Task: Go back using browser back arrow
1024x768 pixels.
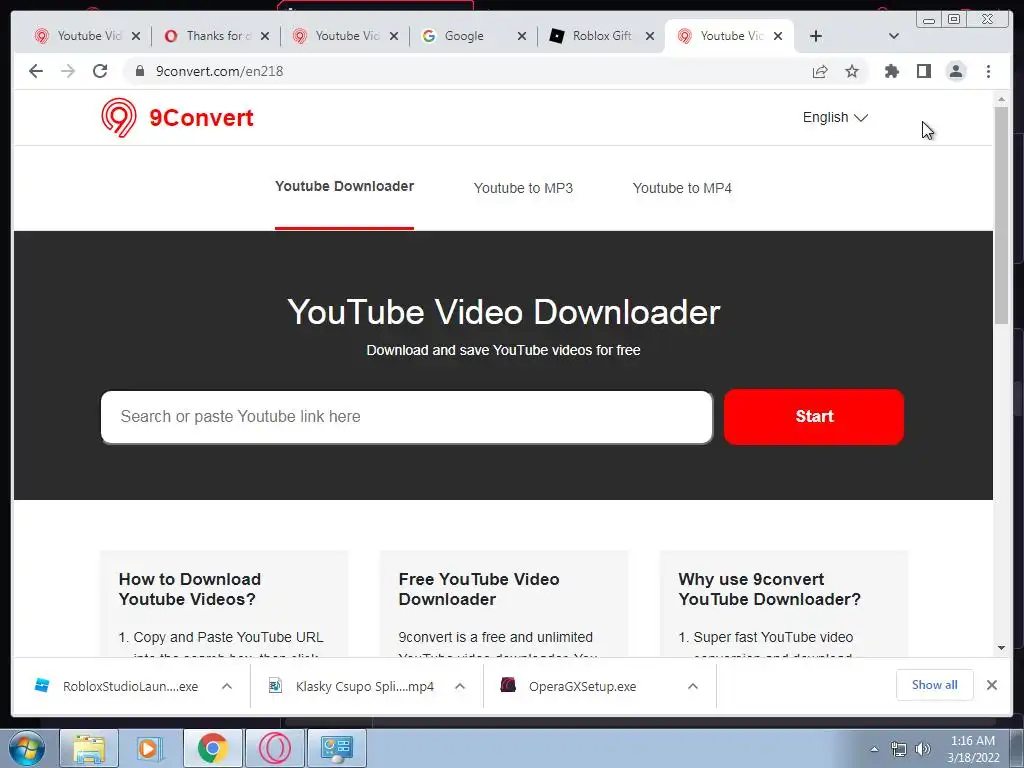Action: (36, 71)
